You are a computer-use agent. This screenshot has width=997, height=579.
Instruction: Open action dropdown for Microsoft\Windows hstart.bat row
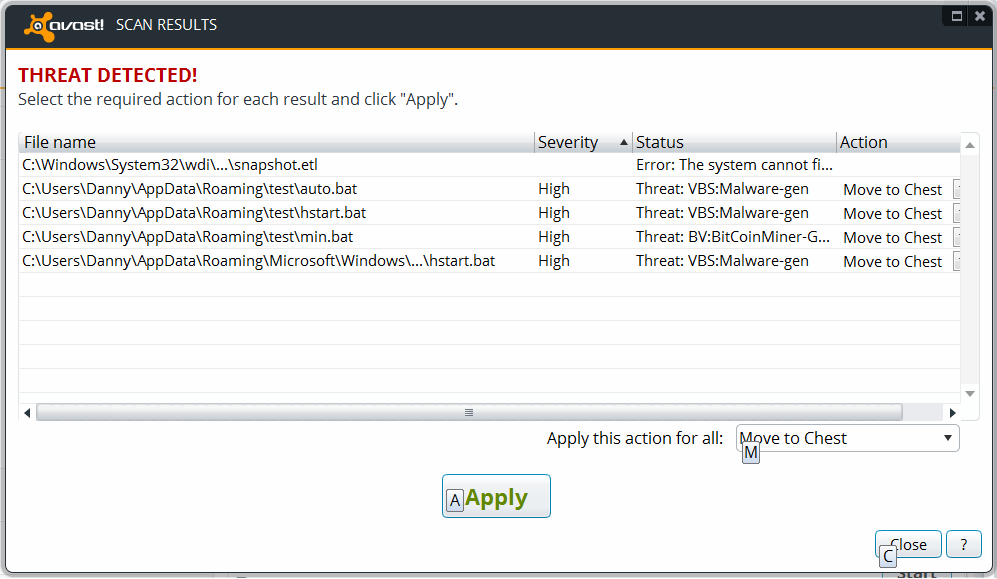956,261
